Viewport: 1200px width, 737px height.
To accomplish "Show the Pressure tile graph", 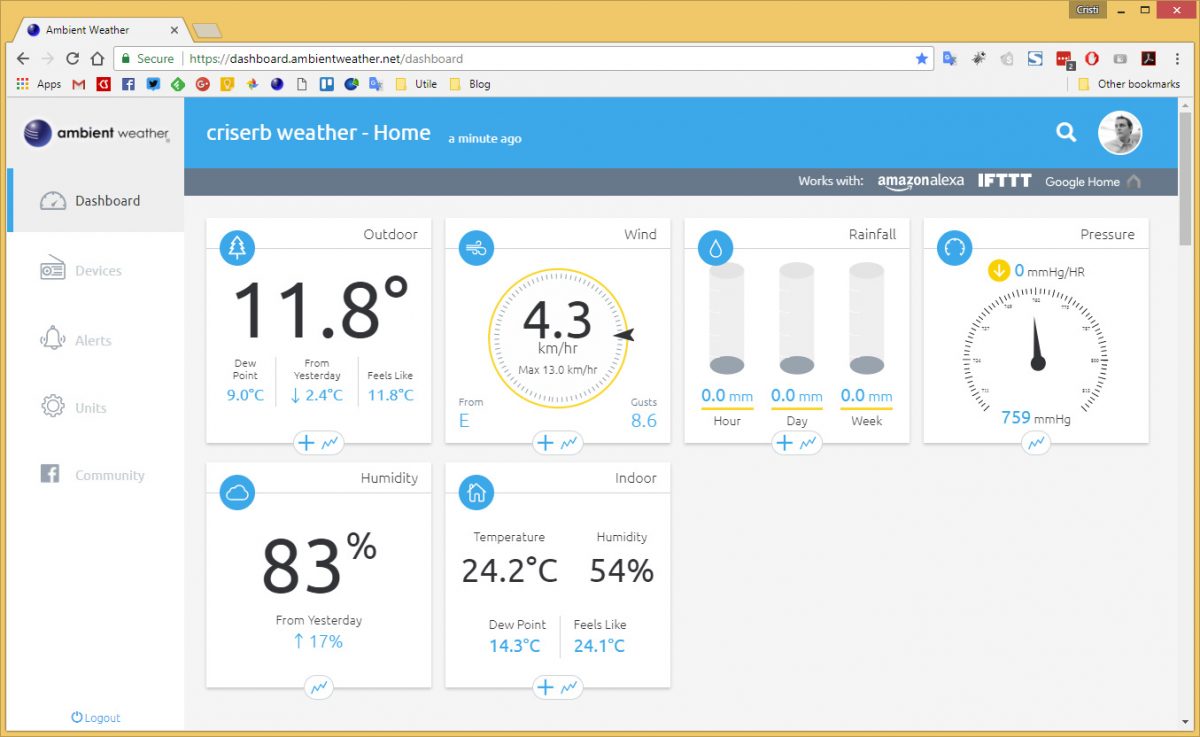I will coord(1036,443).
